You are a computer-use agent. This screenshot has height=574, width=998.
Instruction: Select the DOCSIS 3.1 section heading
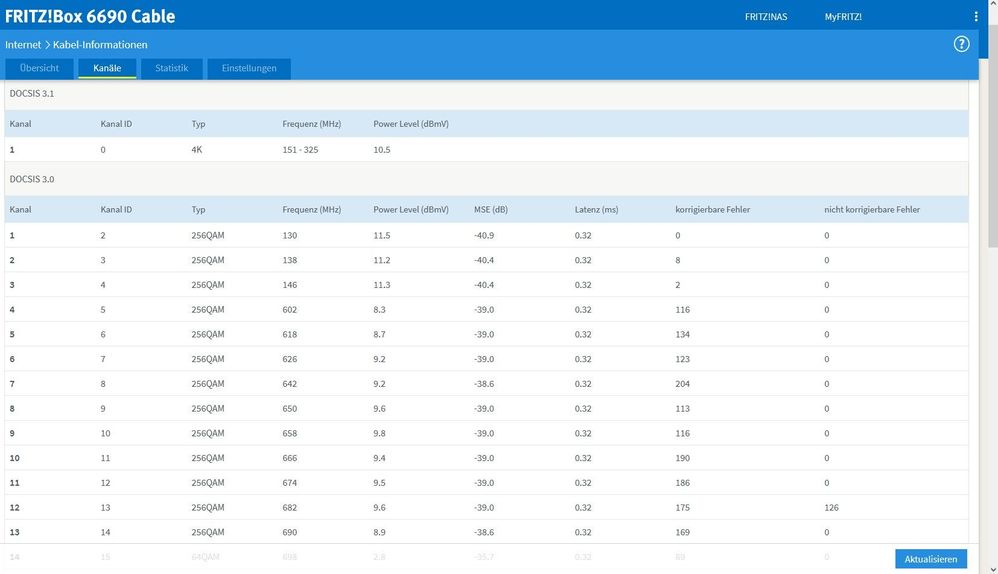coord(32,94)
